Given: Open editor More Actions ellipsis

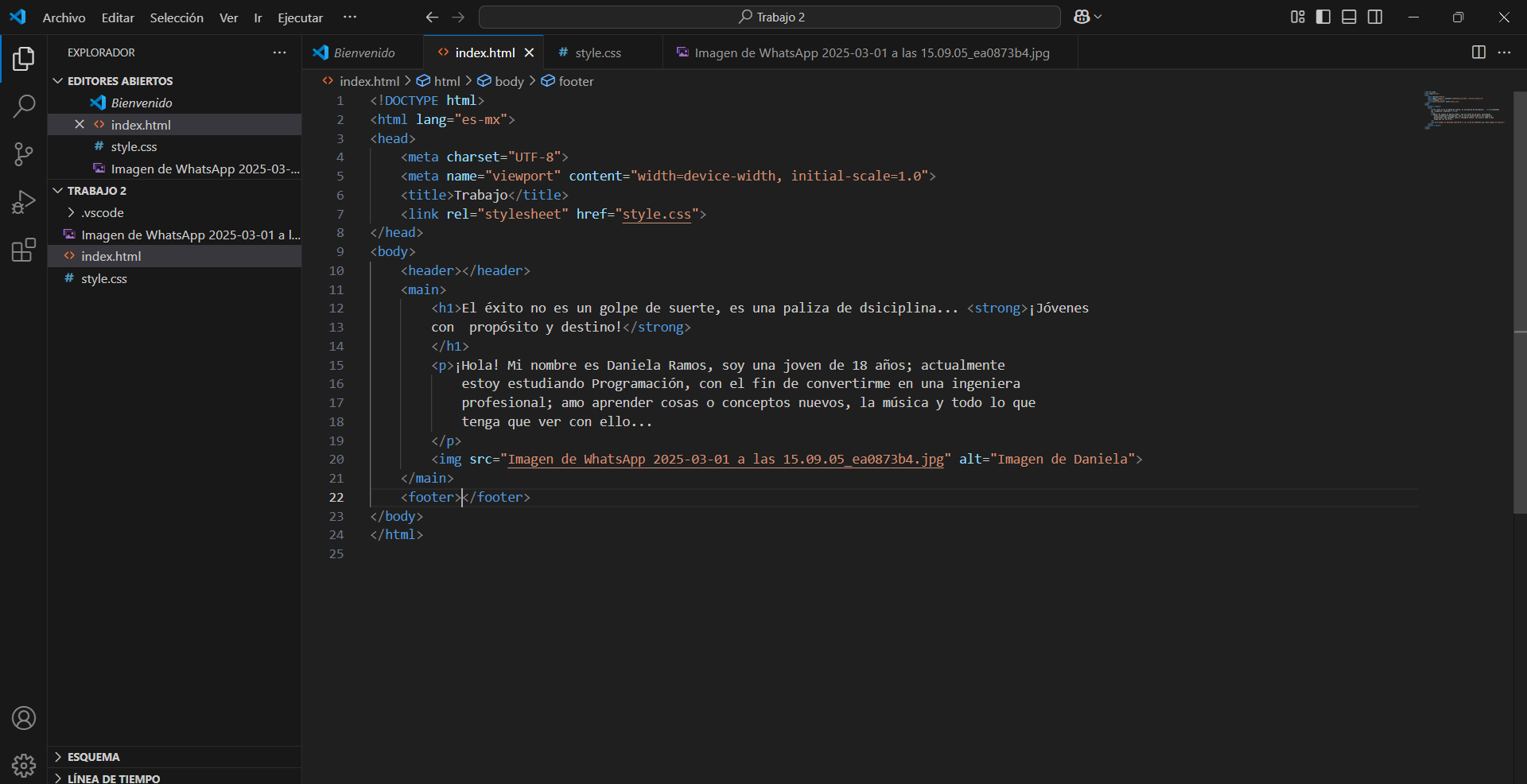Looking at the screenshot, I should click(1504, 52).
